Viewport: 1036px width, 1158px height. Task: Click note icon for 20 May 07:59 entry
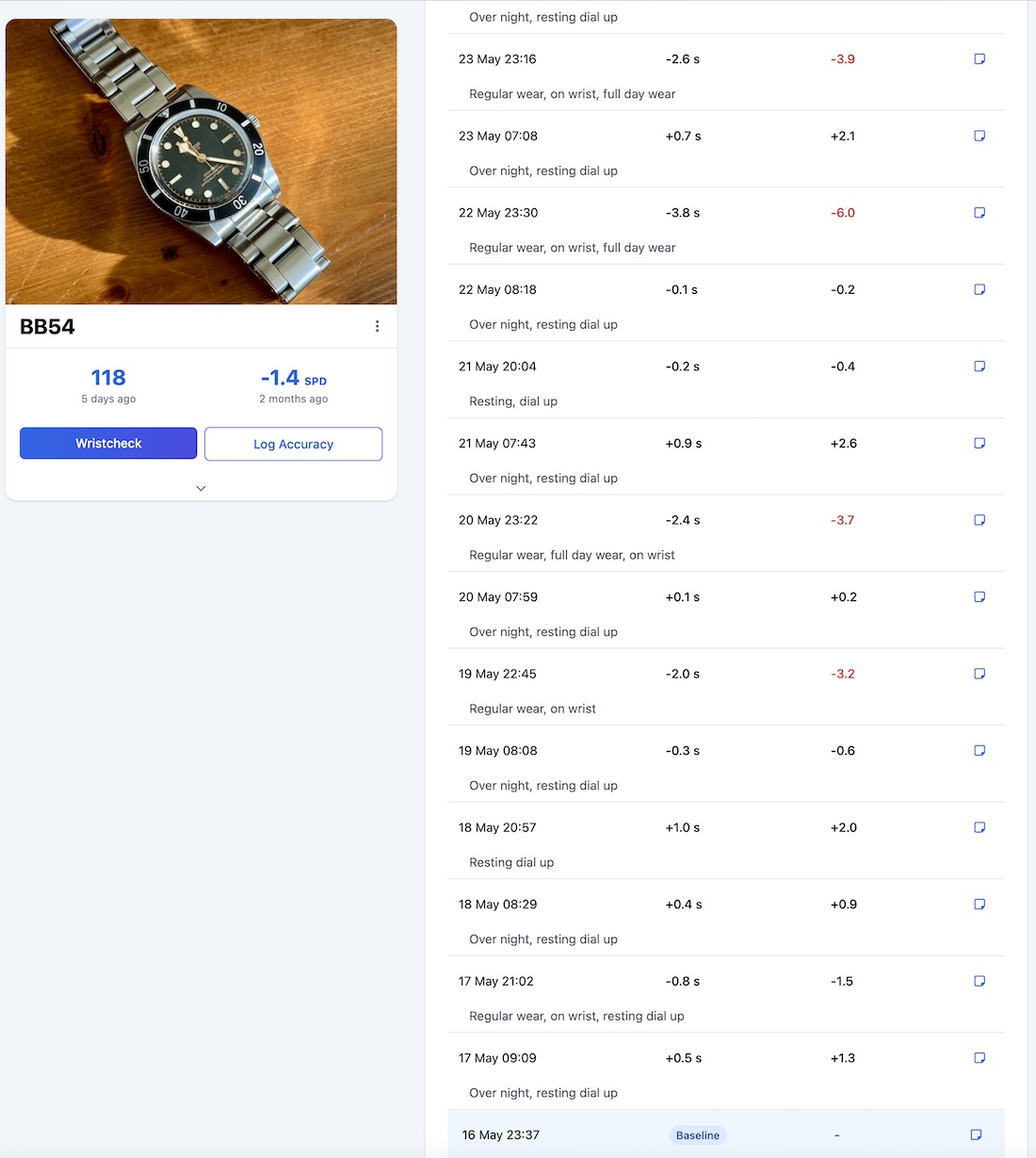[979, 597]
